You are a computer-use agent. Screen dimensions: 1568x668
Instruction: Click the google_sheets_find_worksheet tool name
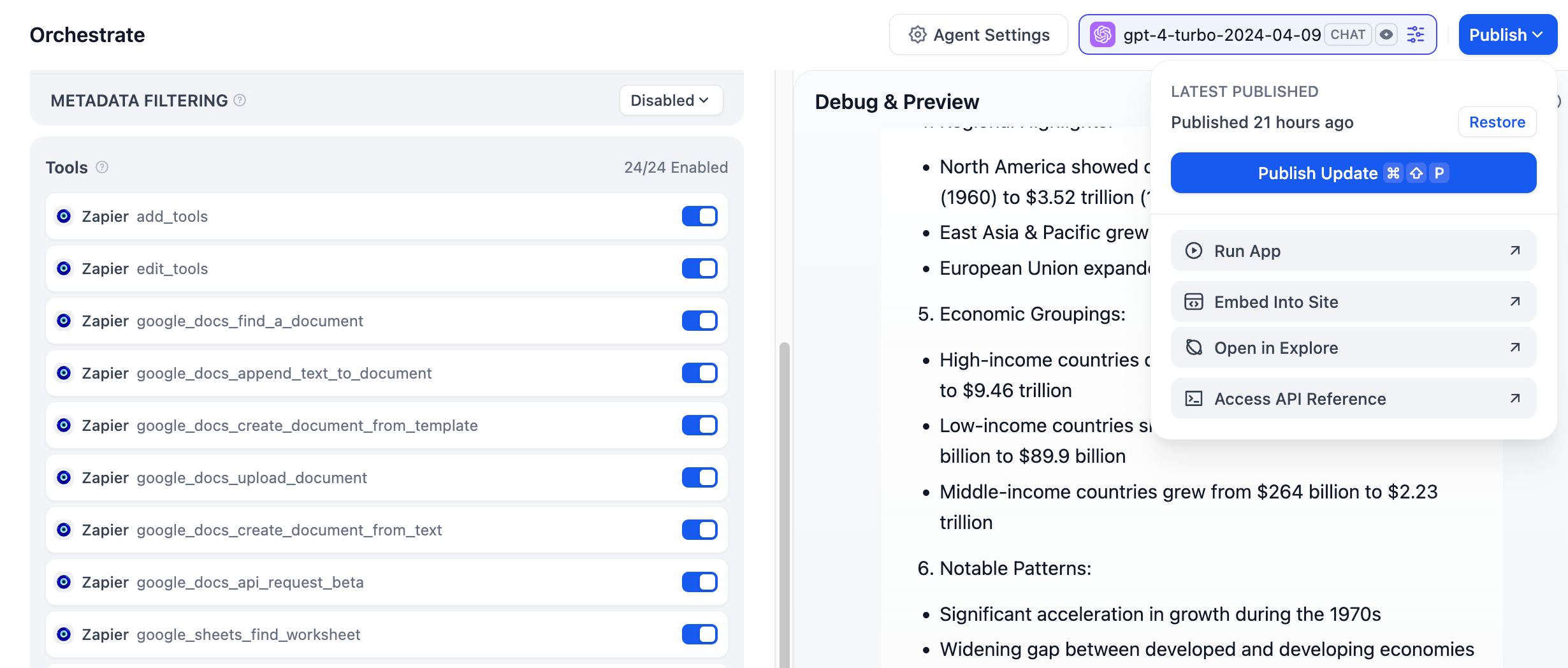249,634
